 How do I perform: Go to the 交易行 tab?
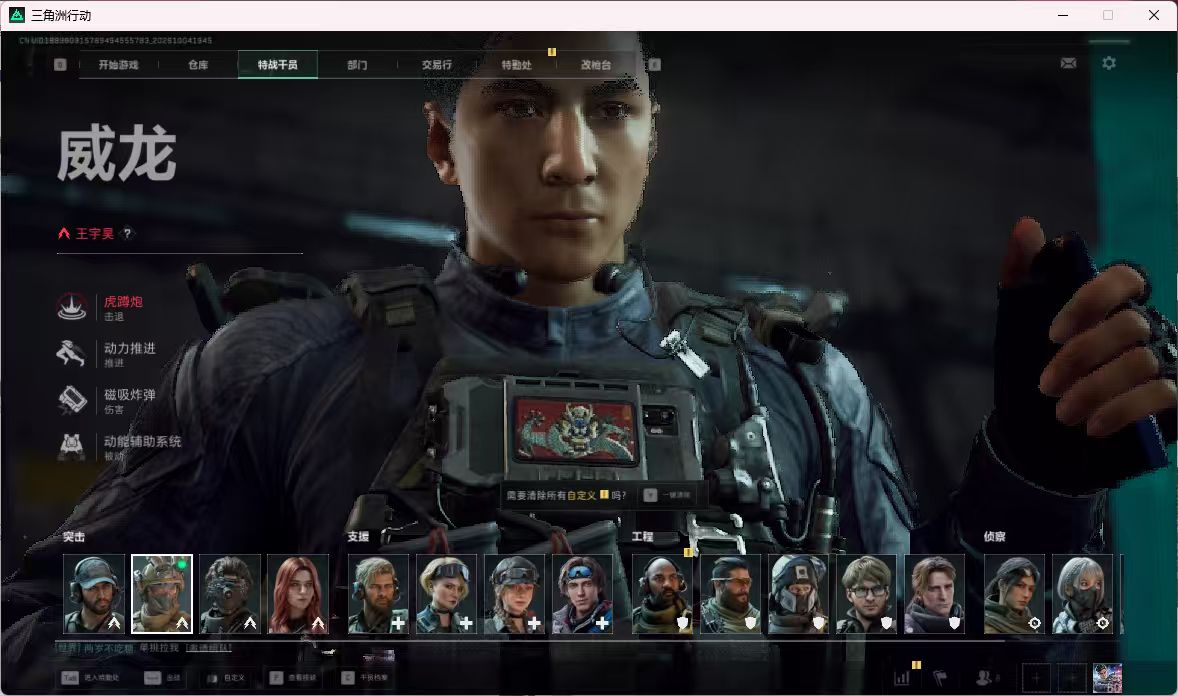pos(437,65)
